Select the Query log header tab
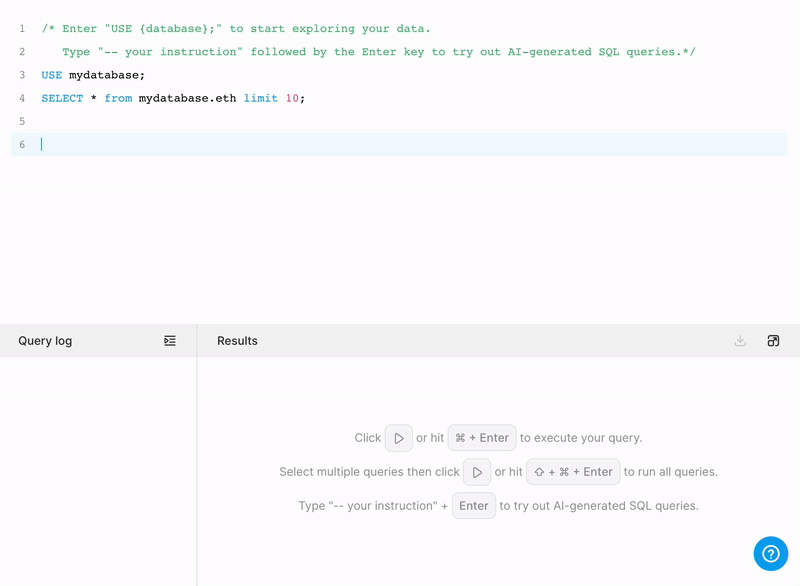The height and width of the screenshot is (586, 800). [x=45, y=340]
